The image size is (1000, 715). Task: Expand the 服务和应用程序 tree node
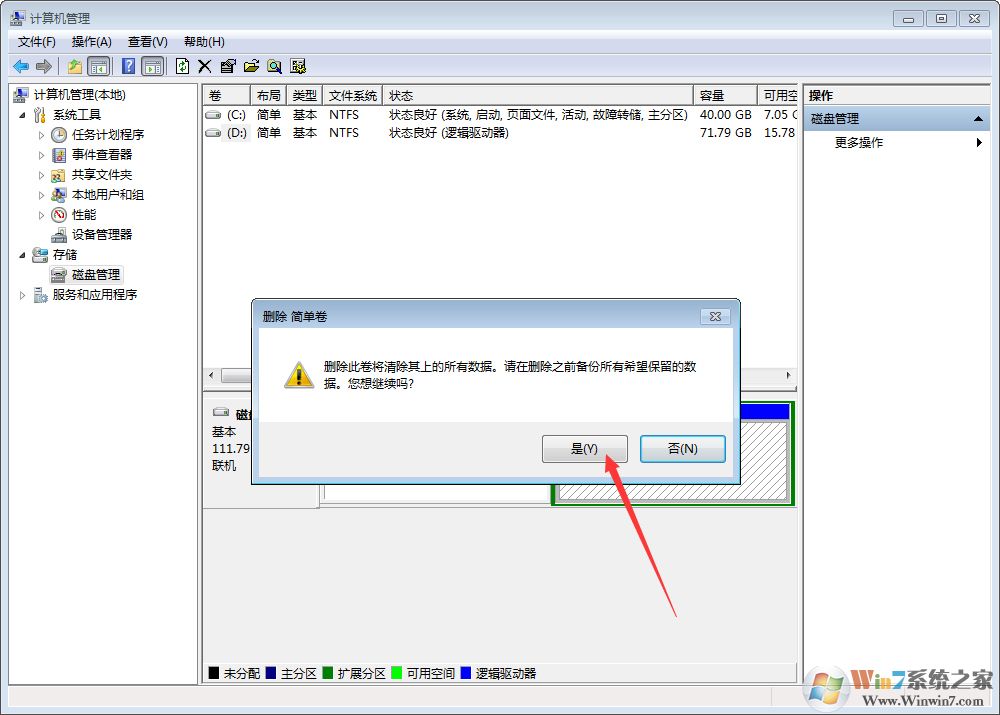(x=21, y=294)
